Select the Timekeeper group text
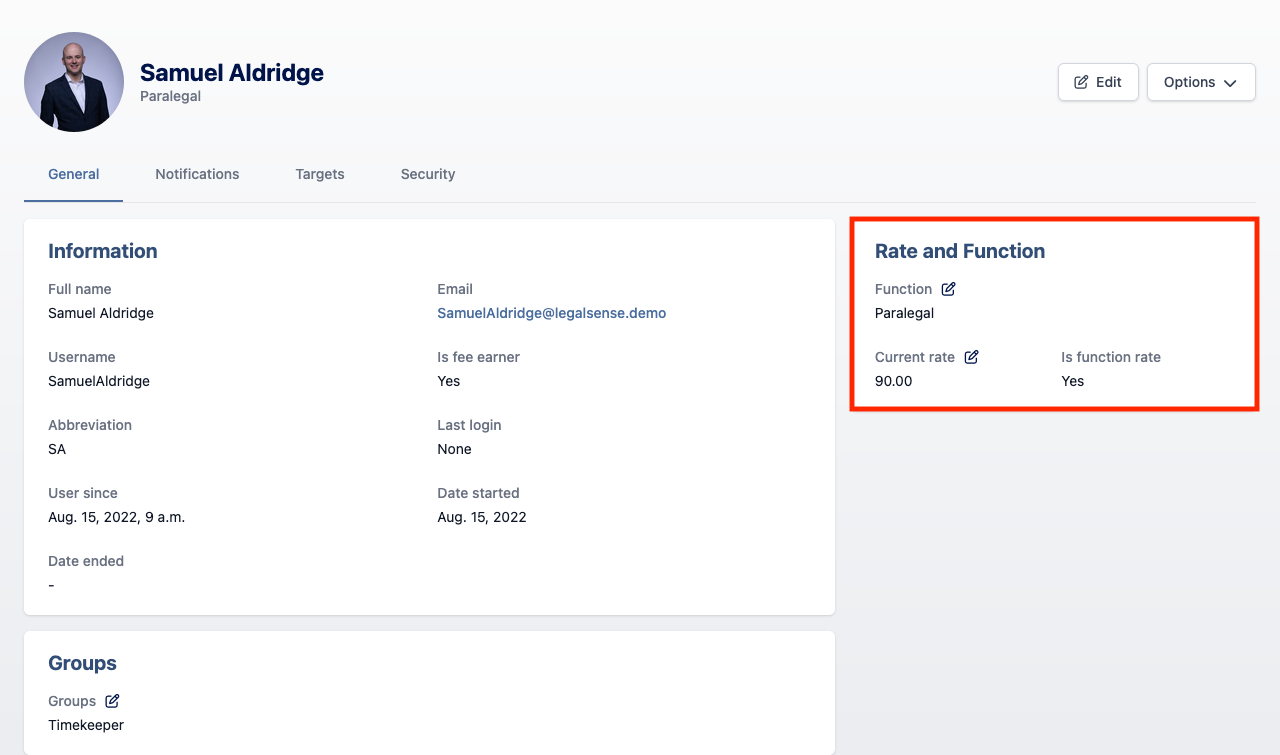Screen dimensions: 1280x755 click(86, 725)
